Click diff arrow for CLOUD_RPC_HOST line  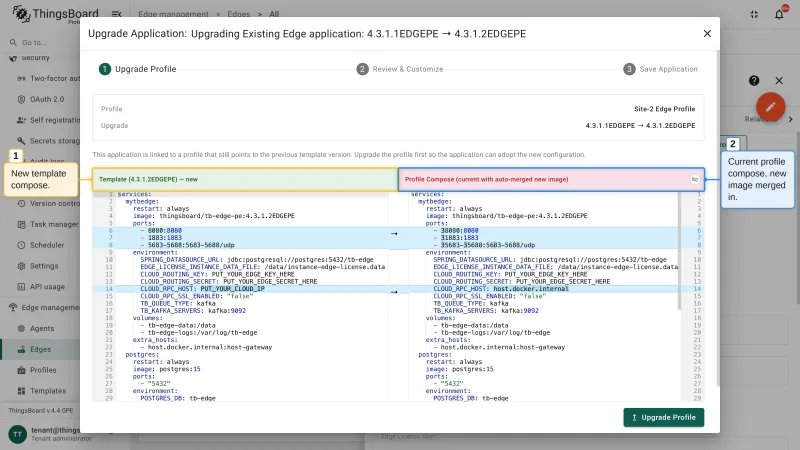click(394, 292)
